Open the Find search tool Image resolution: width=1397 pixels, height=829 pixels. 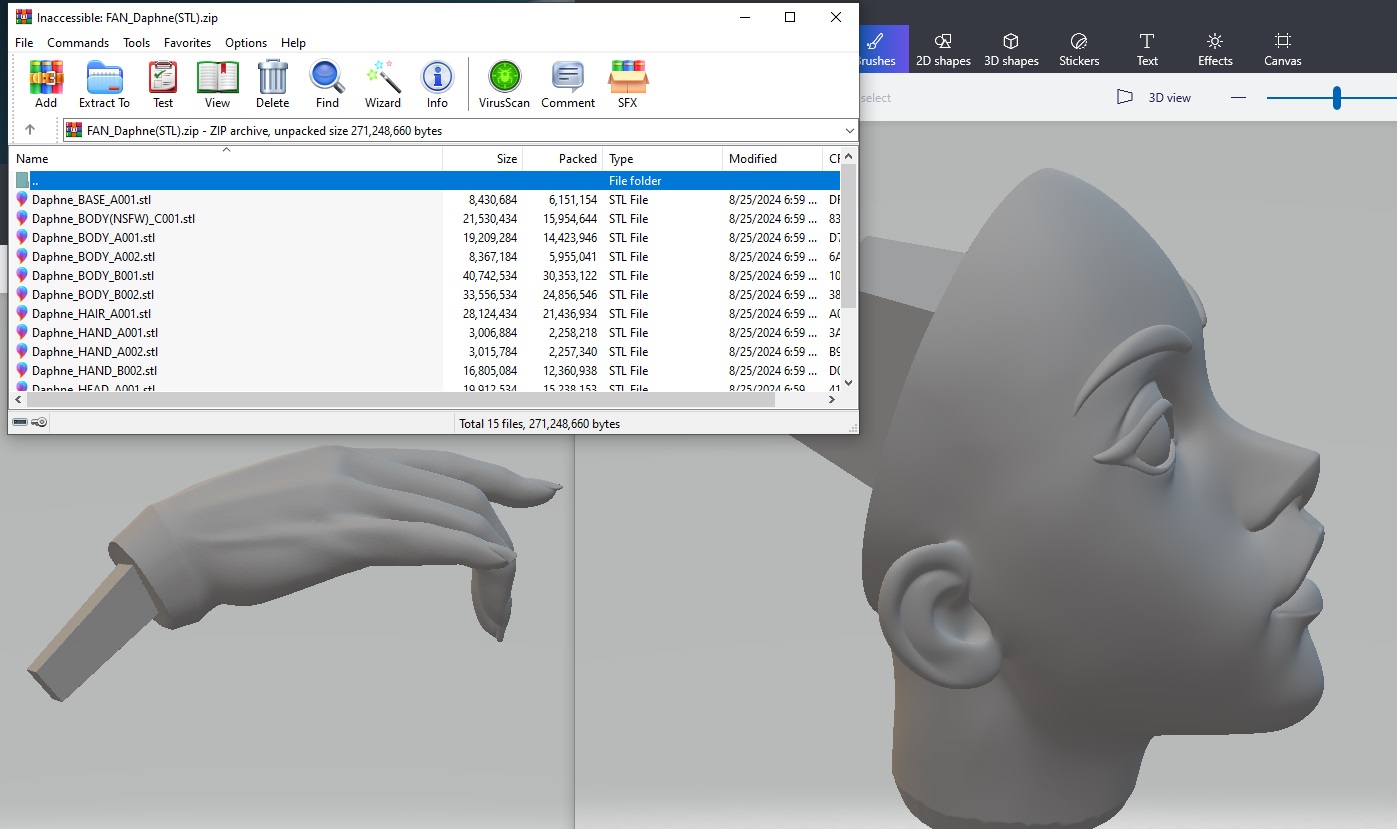327,84
